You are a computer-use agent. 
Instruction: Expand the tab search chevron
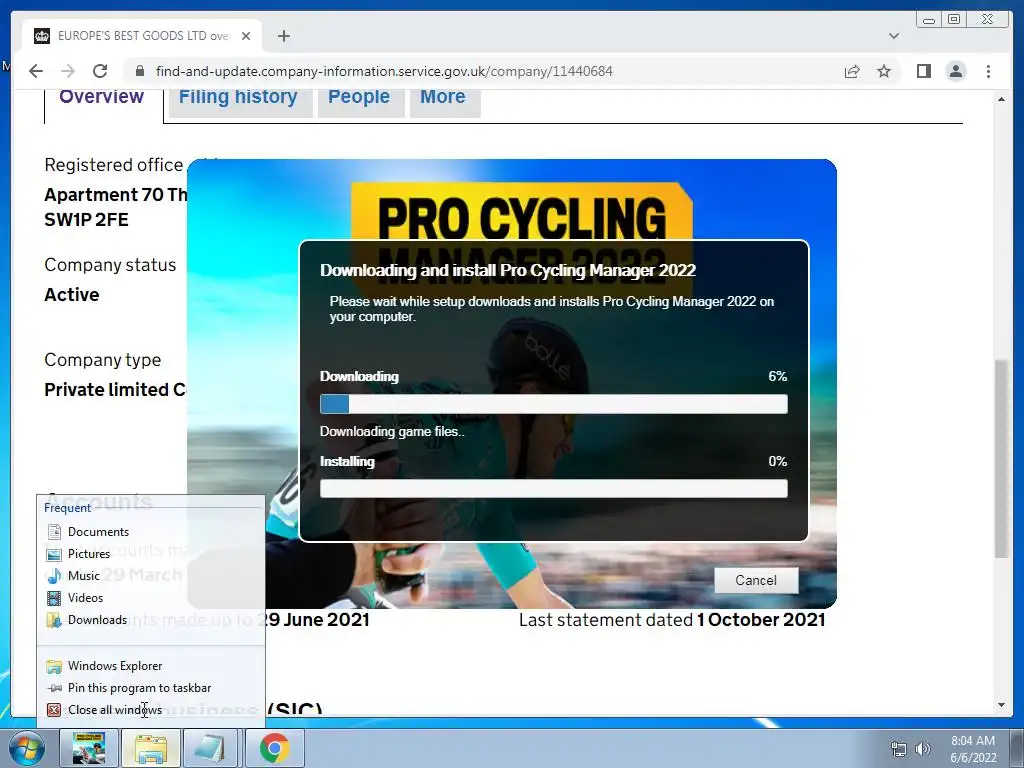[x=894, y=36]
